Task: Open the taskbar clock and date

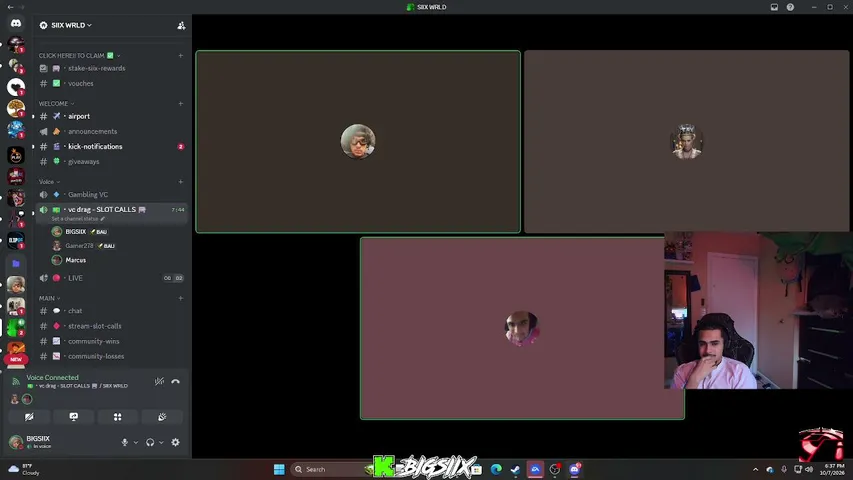Action: pyautogui.click(x=834, y=469)
